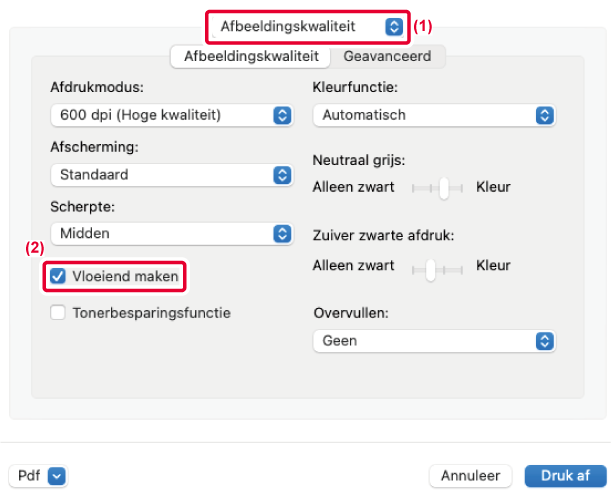Click the Overvullen Geen field text
Screen dimensions: 611x494
pos(340,341)
